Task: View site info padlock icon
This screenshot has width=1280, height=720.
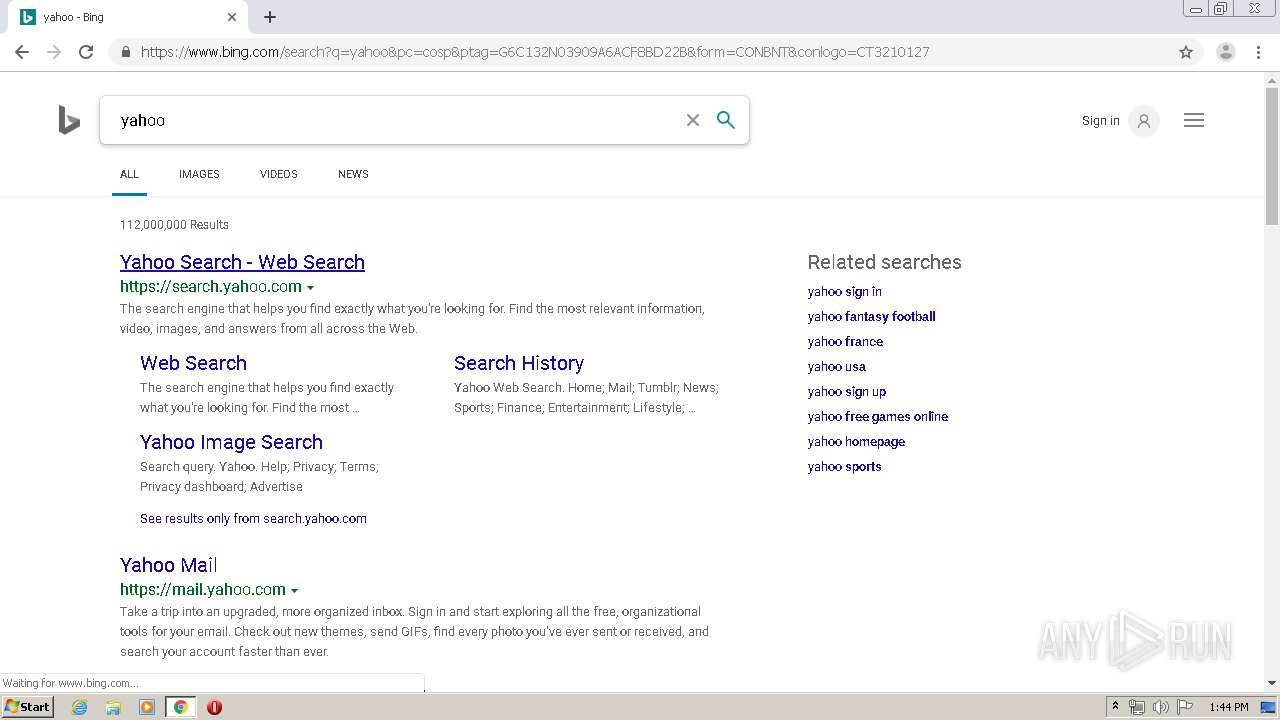Action: tap(125, 52)
